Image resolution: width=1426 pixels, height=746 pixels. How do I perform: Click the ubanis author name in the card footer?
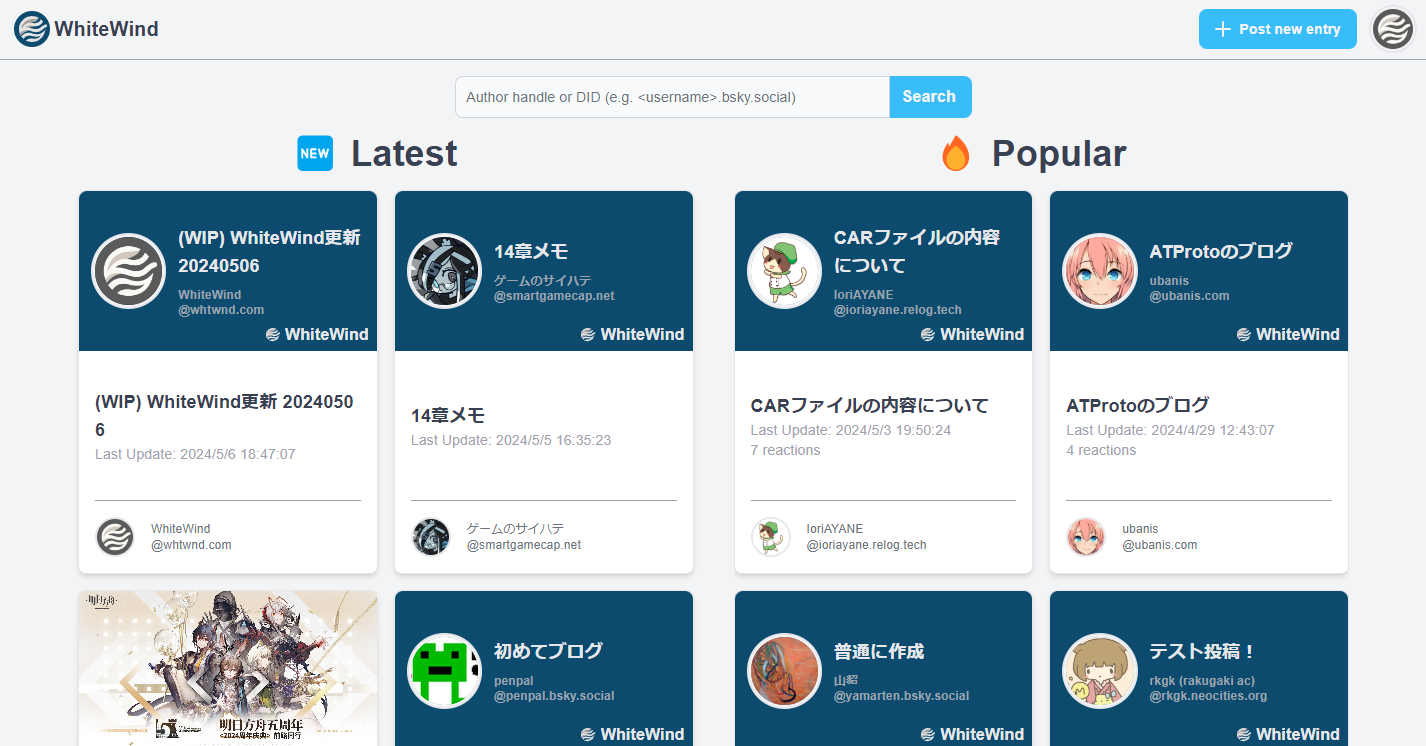1140,529
